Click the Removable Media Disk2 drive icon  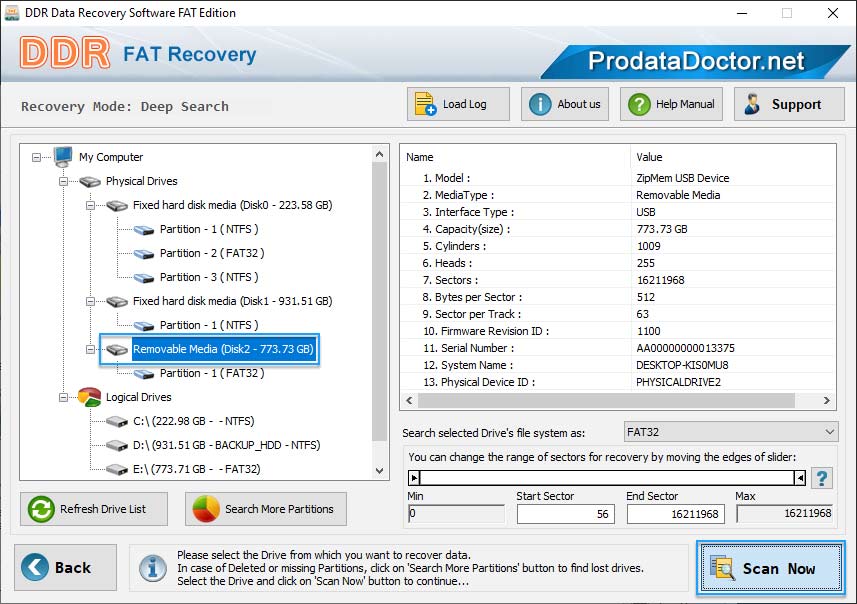coord(117,349)
